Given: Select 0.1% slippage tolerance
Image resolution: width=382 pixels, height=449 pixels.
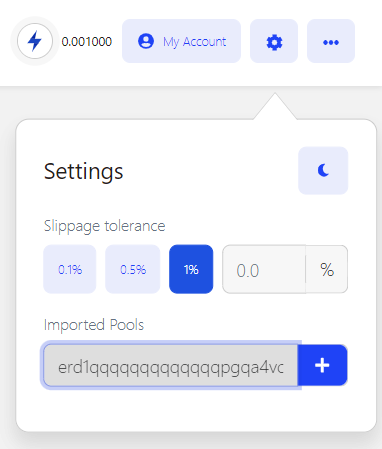Looking at the screenshot, I should point(70,269).
